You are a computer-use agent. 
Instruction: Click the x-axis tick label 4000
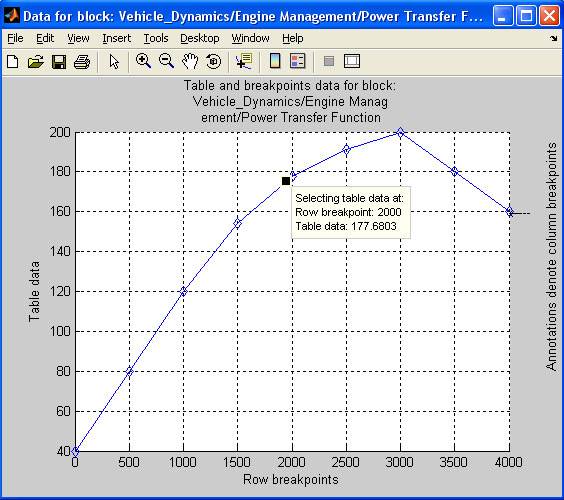pyautogui.click(x=509, y=462)
